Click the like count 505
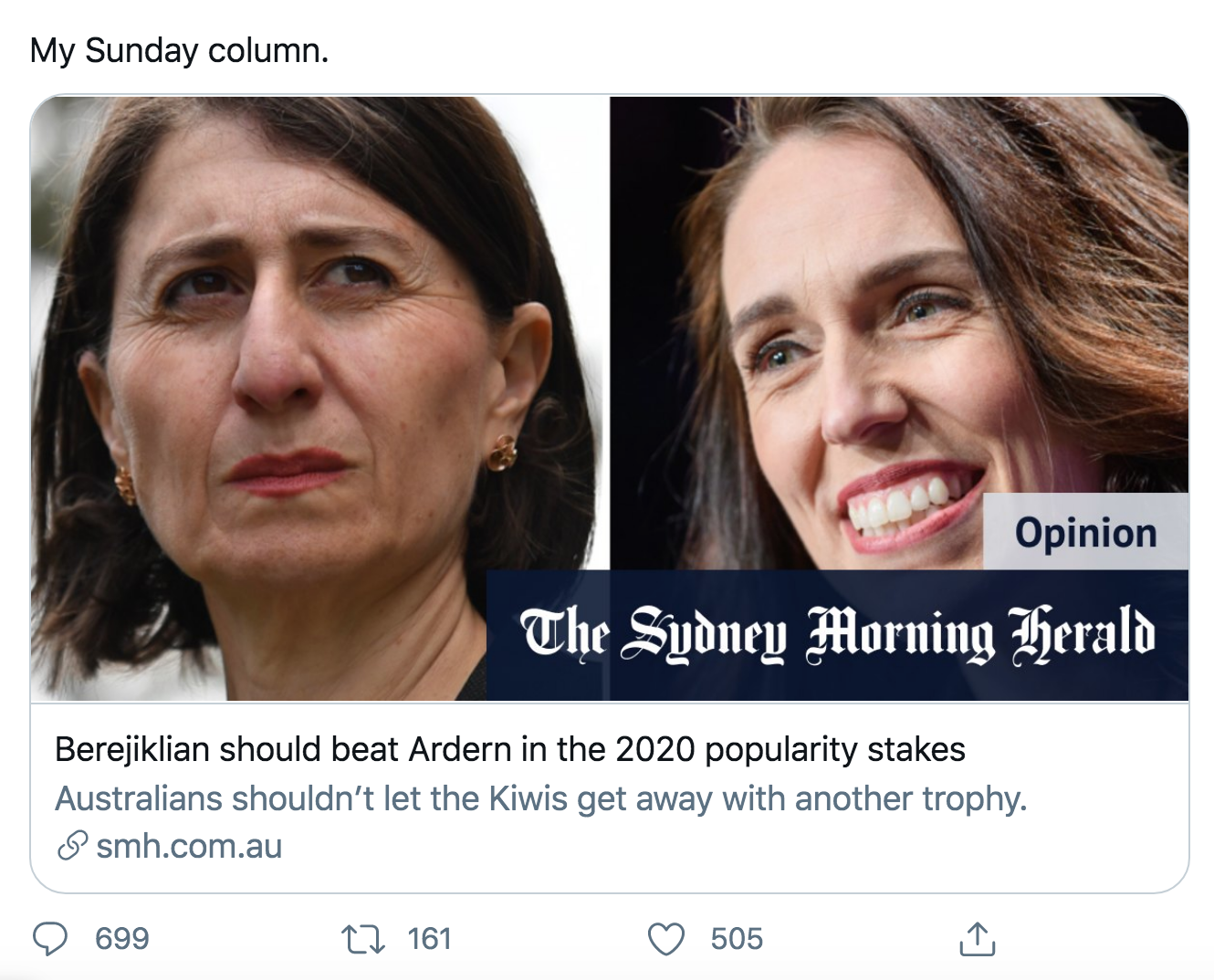The image size is (1214, 980). pos(736,938)
